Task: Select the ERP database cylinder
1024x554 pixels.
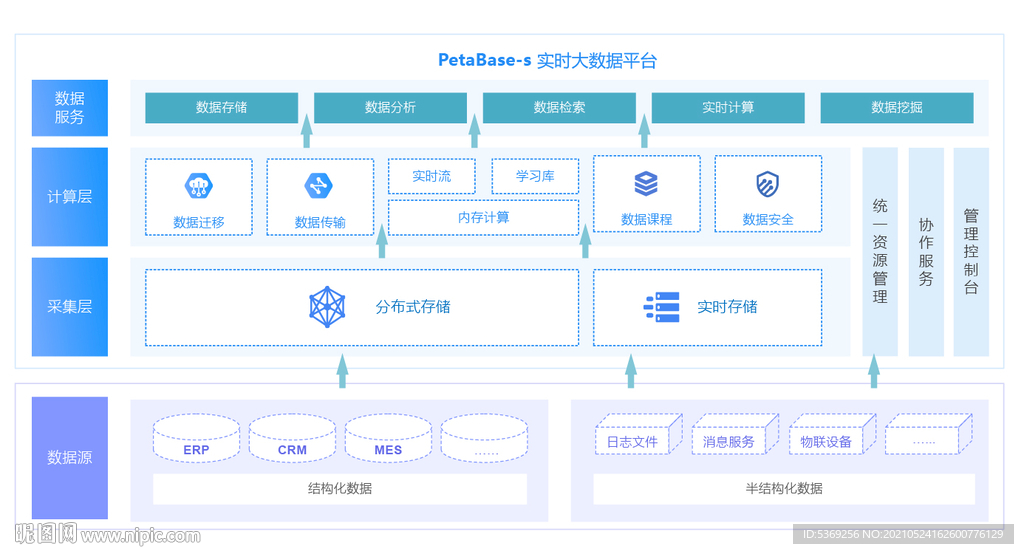Action: (197, 438)
